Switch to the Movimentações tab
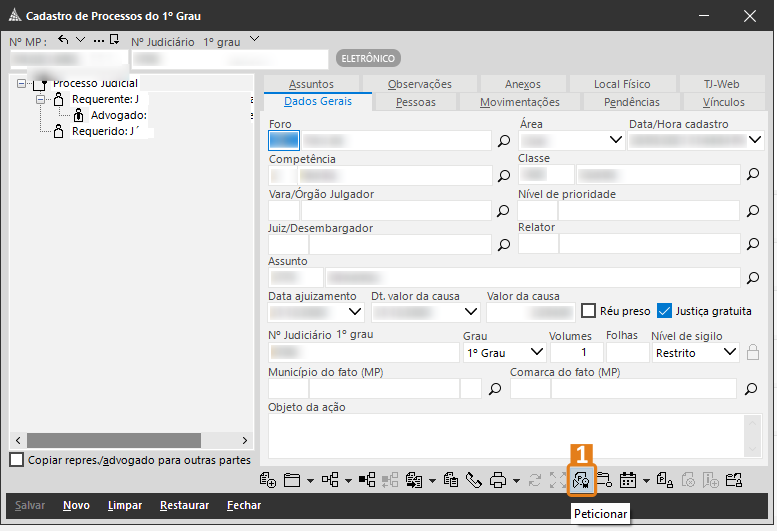Image resolution: width=777 pixels, height=531 pixels. (519, 102)
